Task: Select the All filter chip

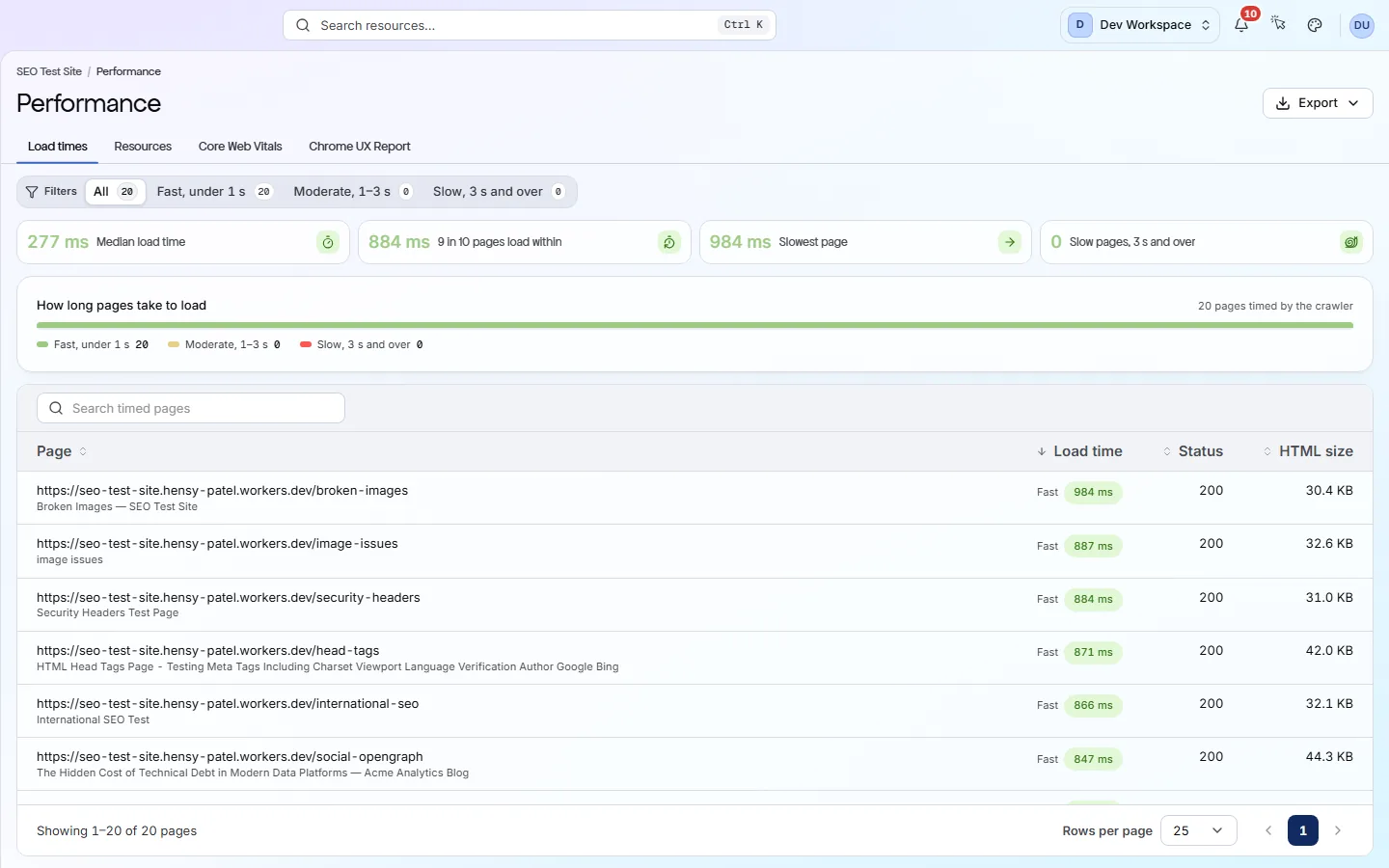Action: click(x=115, y=192)
